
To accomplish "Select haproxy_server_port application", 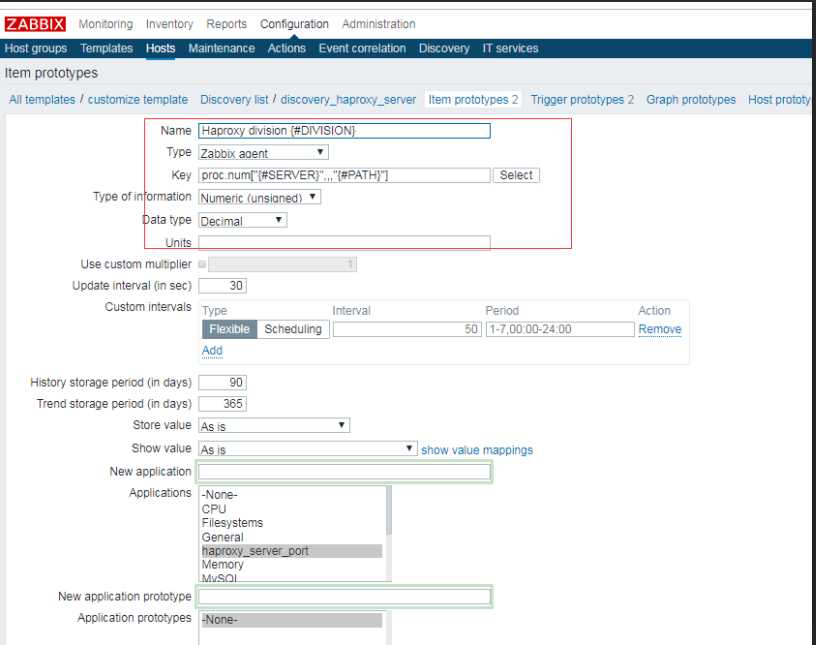I will [x=292, y=551].
